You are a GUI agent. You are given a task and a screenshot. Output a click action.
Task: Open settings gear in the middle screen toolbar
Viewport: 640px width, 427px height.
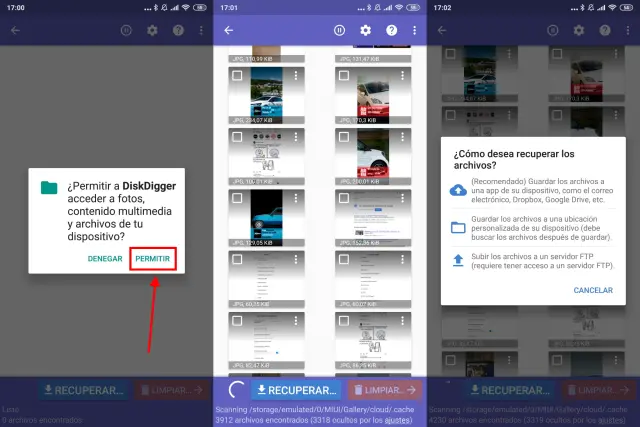coord(365,30)
